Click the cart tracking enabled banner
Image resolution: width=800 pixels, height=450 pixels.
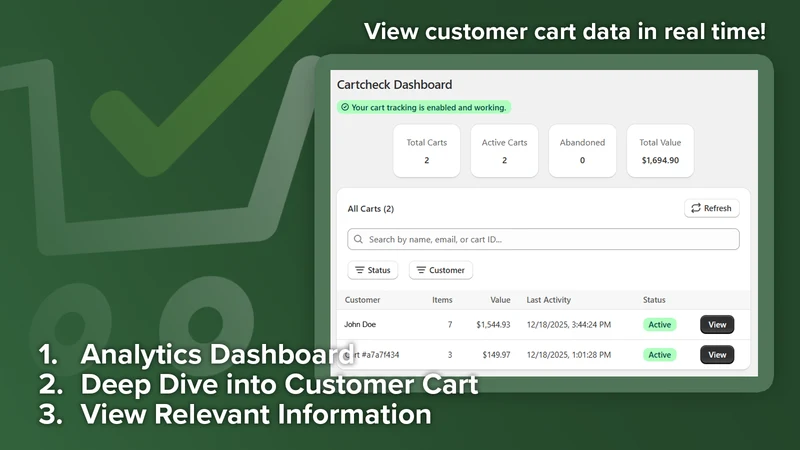(424, 107)
